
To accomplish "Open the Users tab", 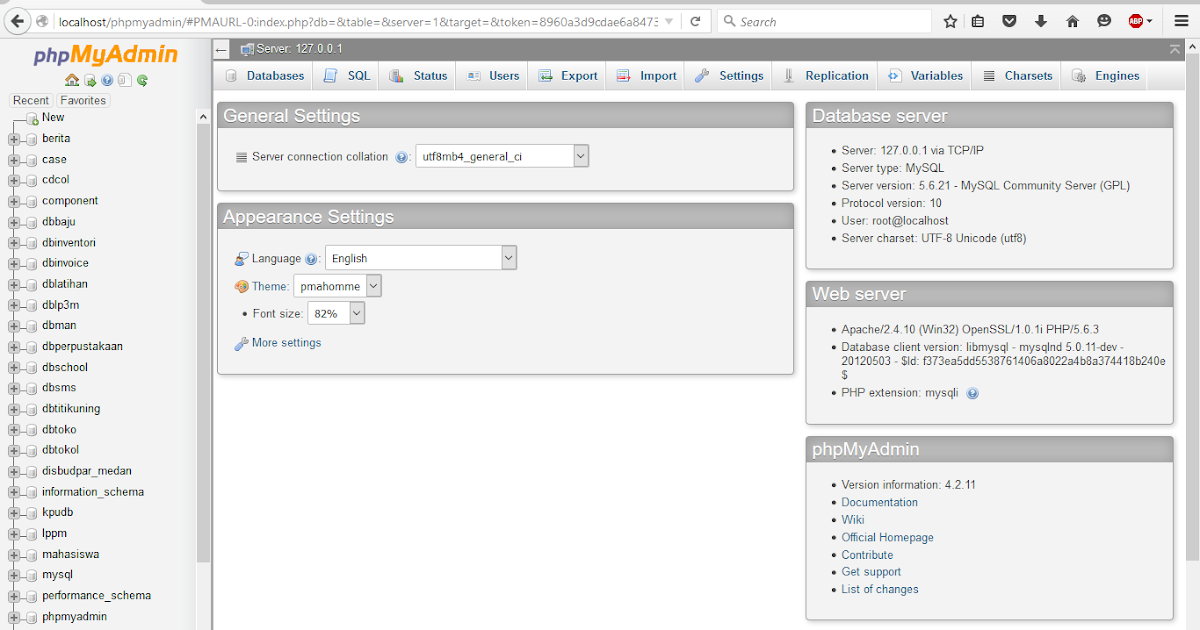I will [492, 76].
